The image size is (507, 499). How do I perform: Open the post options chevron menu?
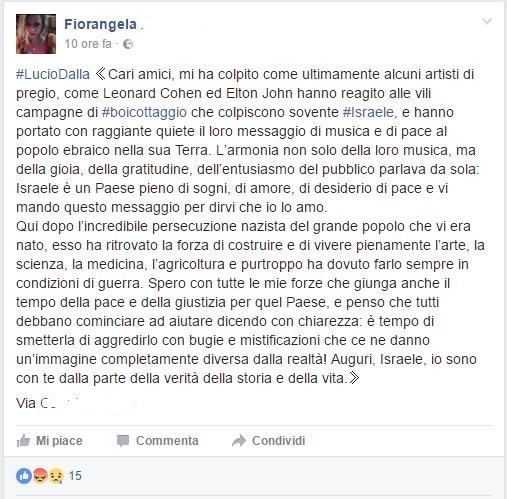tap(487, 22)
